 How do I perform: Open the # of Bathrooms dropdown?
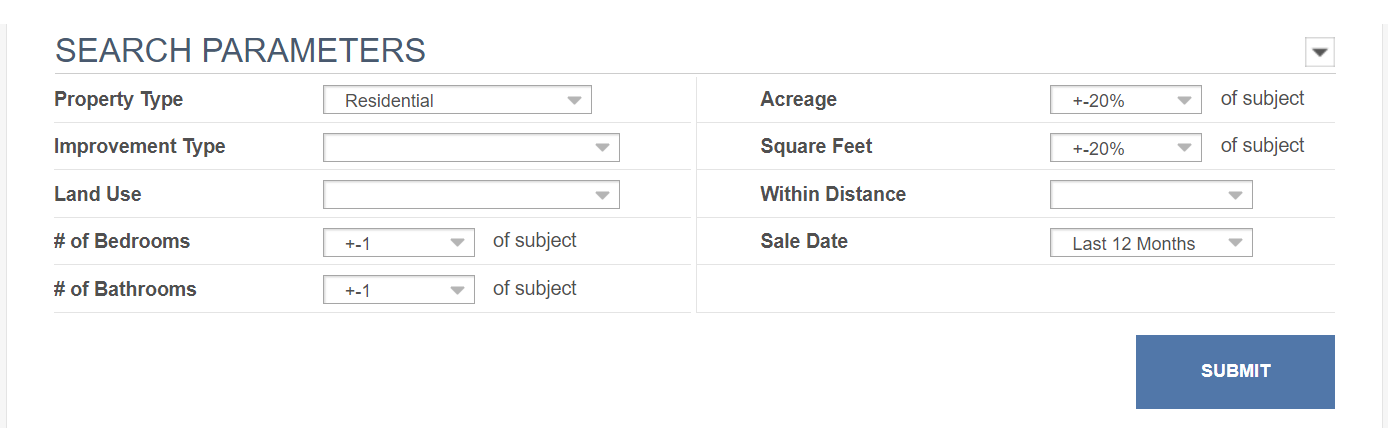point(398,290)
